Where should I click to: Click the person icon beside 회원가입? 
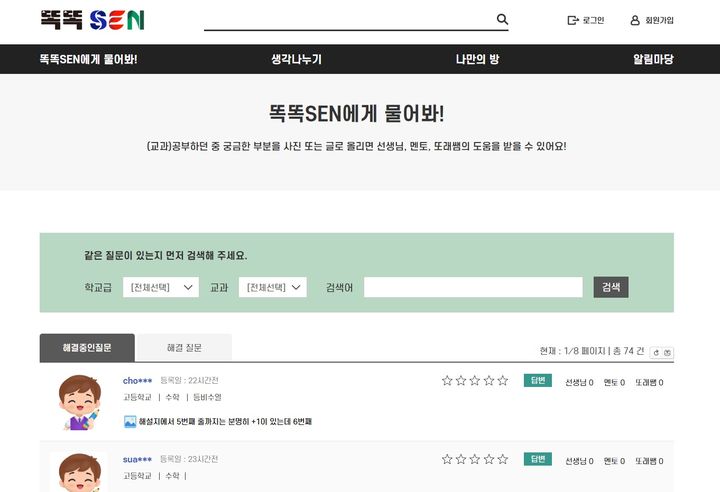(635, 20)
